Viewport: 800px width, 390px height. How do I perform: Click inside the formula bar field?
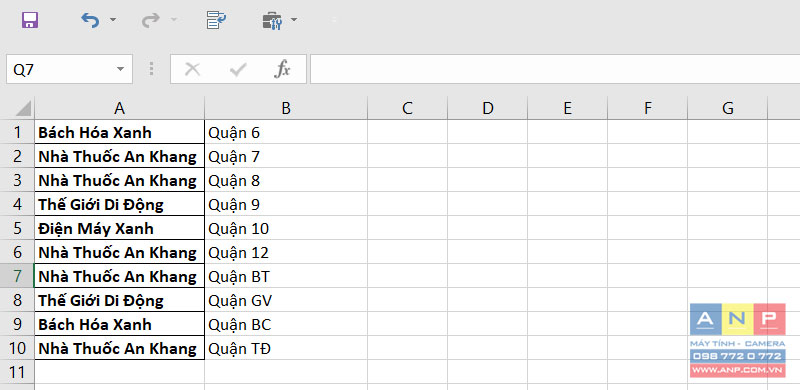click(555, 69)
